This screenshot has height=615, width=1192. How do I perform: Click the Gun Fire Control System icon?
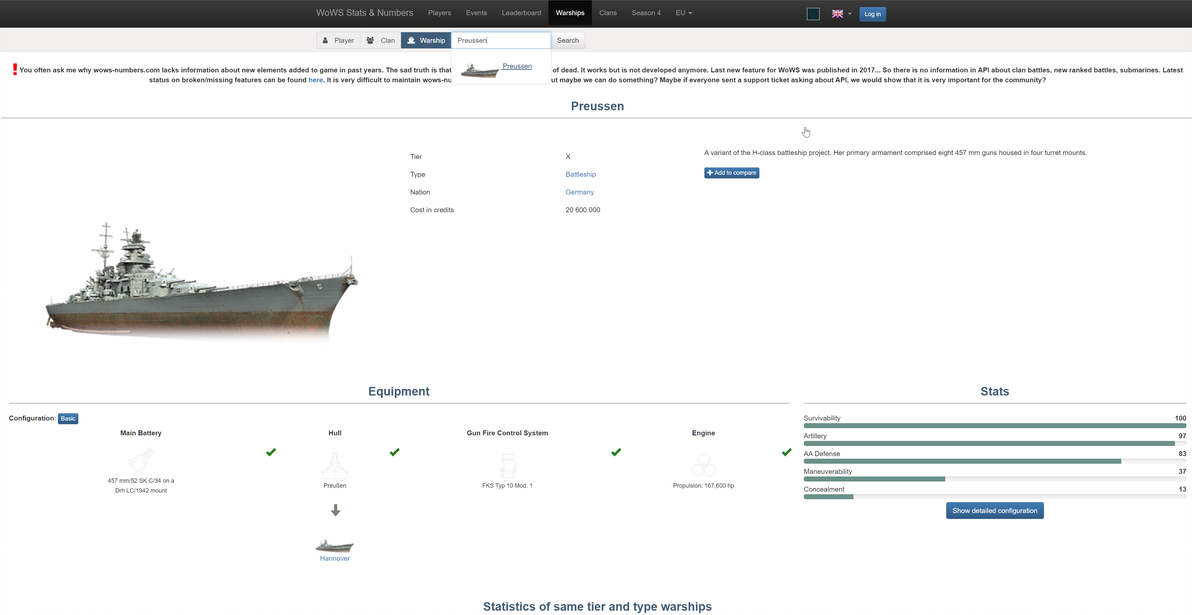tap(507, 465)
